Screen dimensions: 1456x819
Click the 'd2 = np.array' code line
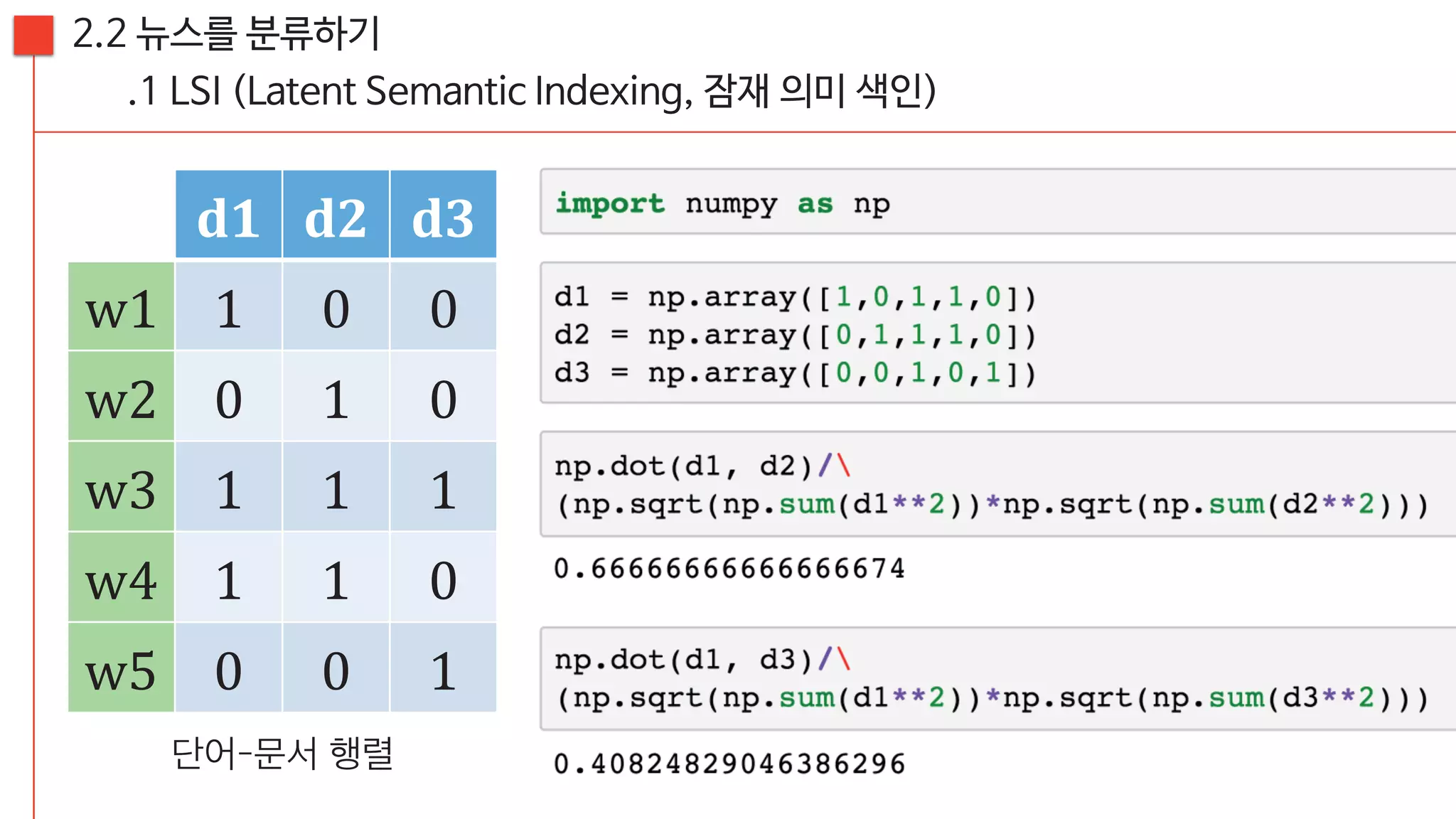coord(795,335)
